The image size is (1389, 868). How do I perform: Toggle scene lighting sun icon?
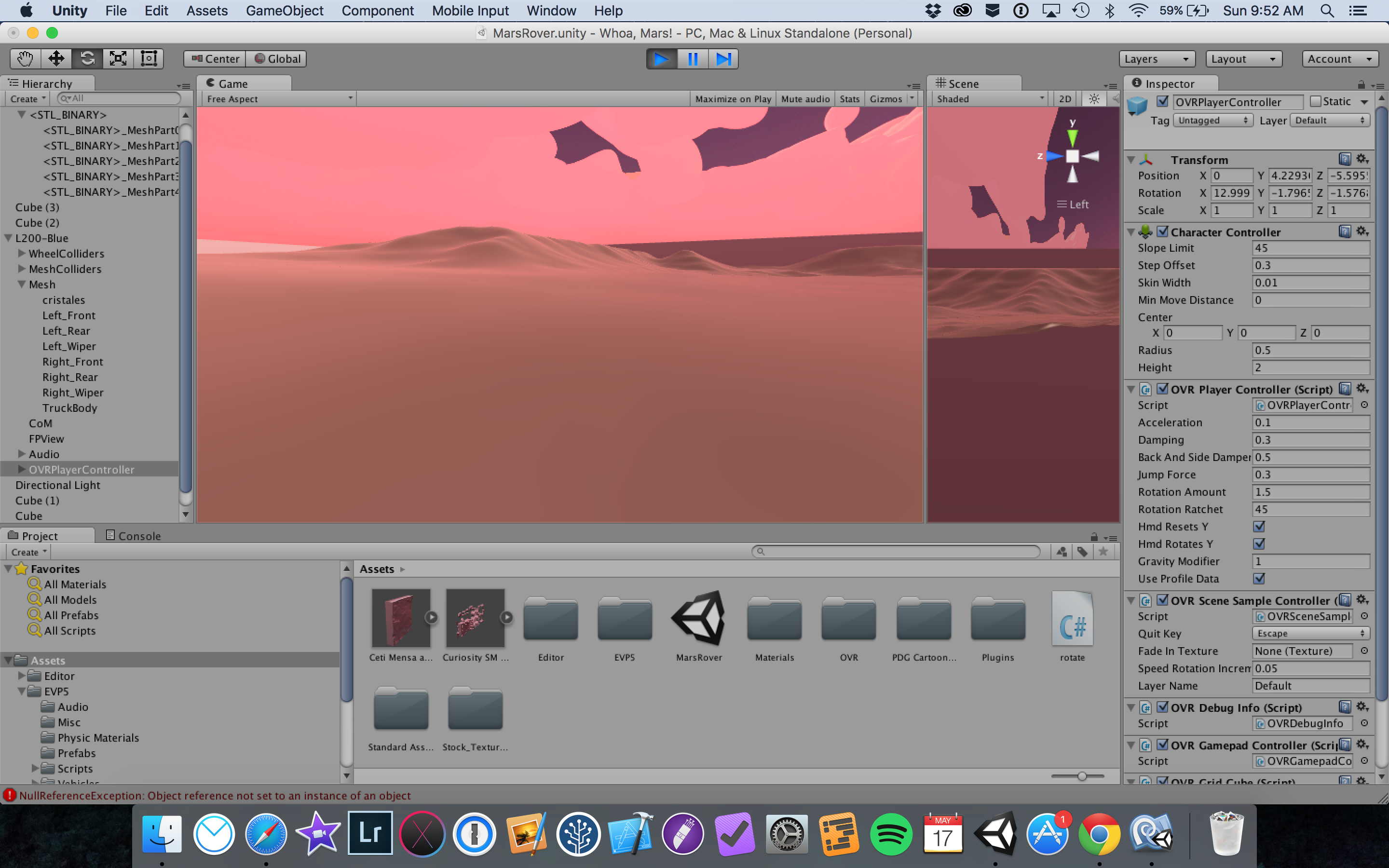point(1094,99)
